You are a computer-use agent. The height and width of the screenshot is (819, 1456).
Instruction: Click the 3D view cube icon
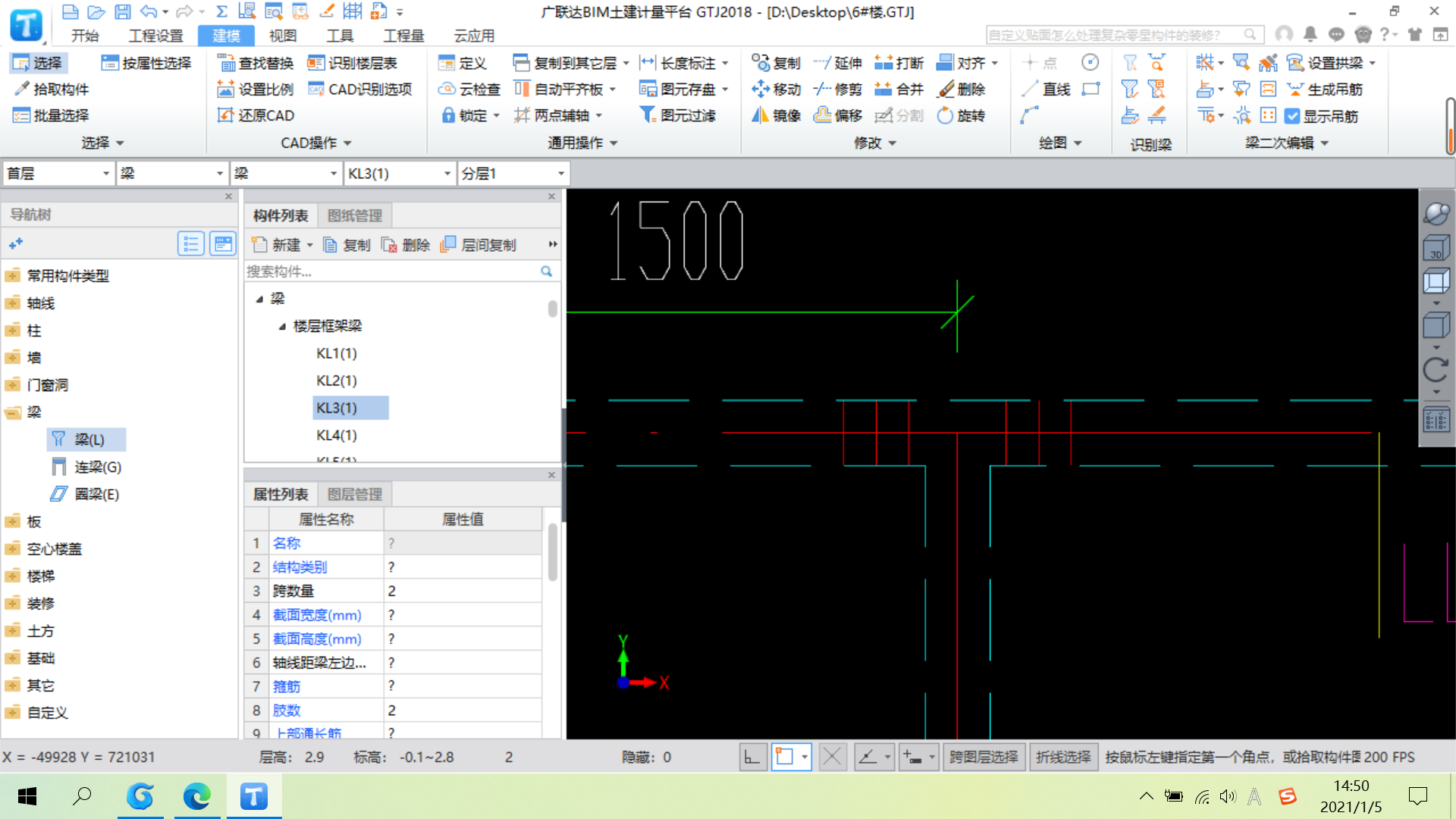1436,248
